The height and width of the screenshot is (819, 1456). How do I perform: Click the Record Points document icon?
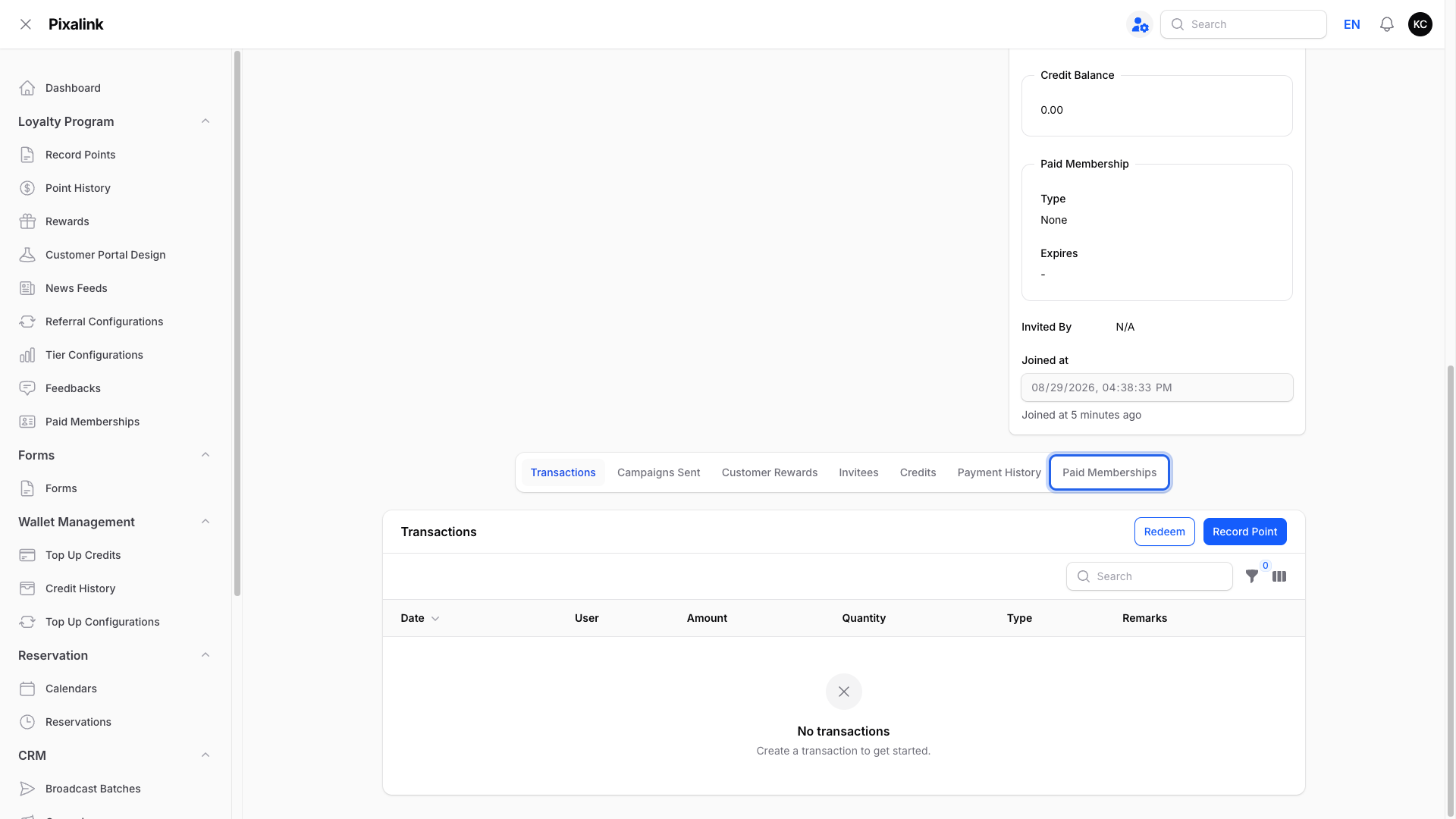27,155
